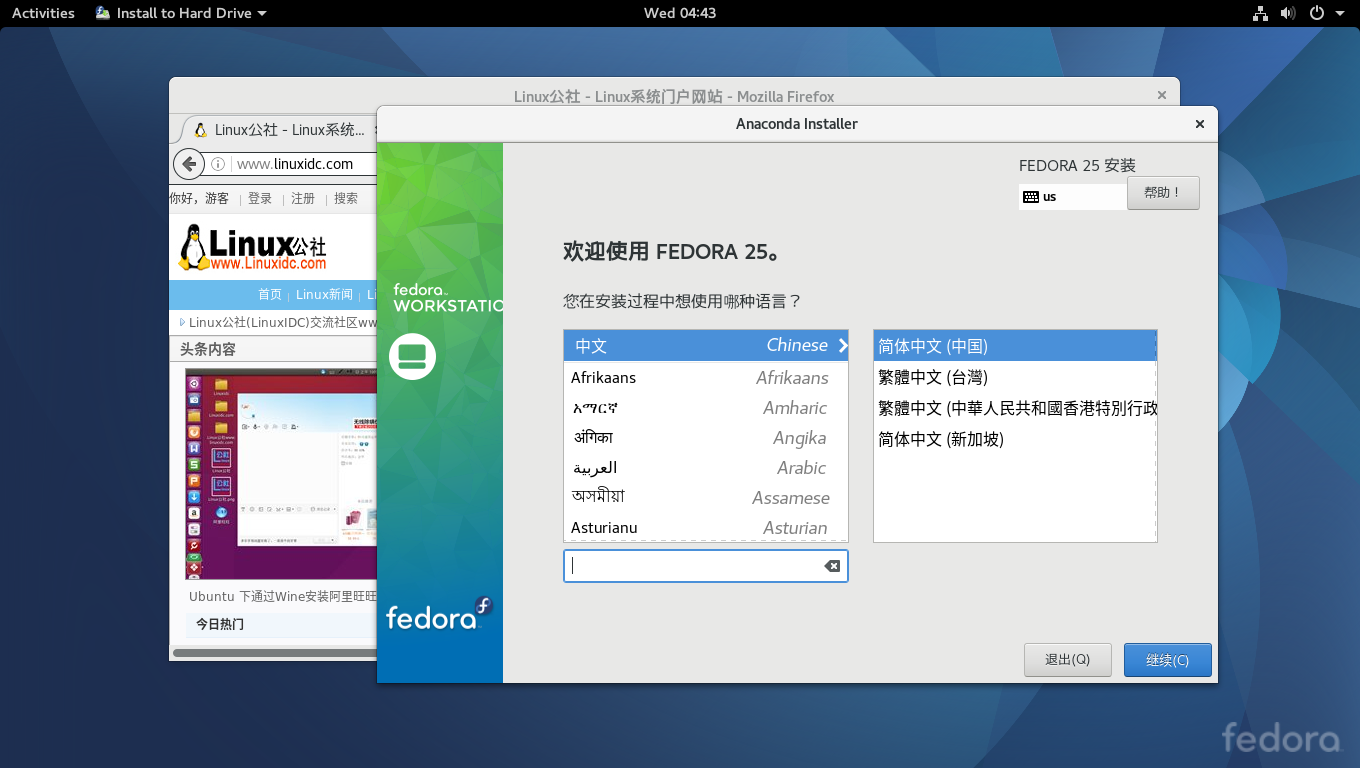Click the Ubuntu 下通过Wine安装阿里旺旺 headline
1360x768 pixels.
[x=283, y=596]
